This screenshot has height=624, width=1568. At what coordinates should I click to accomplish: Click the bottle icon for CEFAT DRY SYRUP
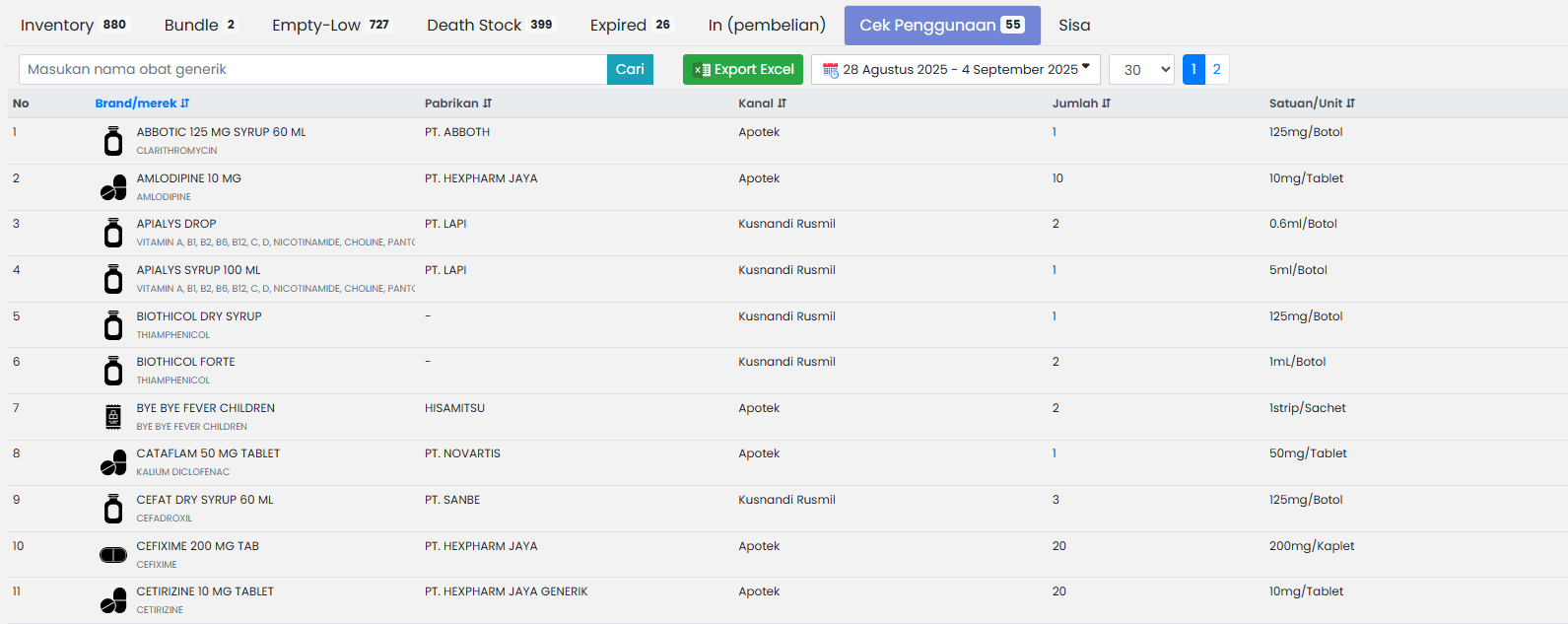[113, 509]
